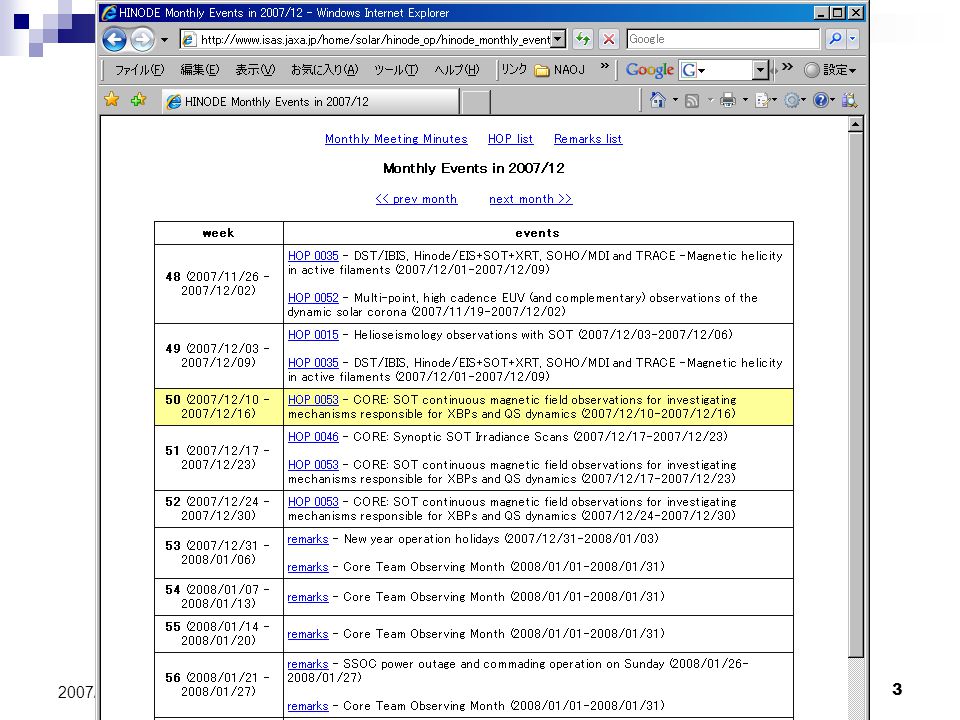Expand the Google toolbar search box dropdown
Screen dimensions: 960x720
pyautogui.click(x=760, y=70)
